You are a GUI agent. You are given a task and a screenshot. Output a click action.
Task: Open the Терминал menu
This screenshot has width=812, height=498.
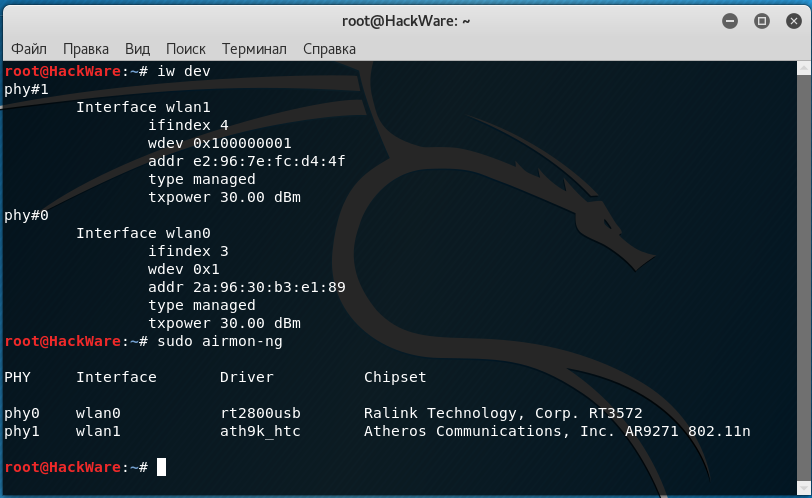(x=254, y=49)
